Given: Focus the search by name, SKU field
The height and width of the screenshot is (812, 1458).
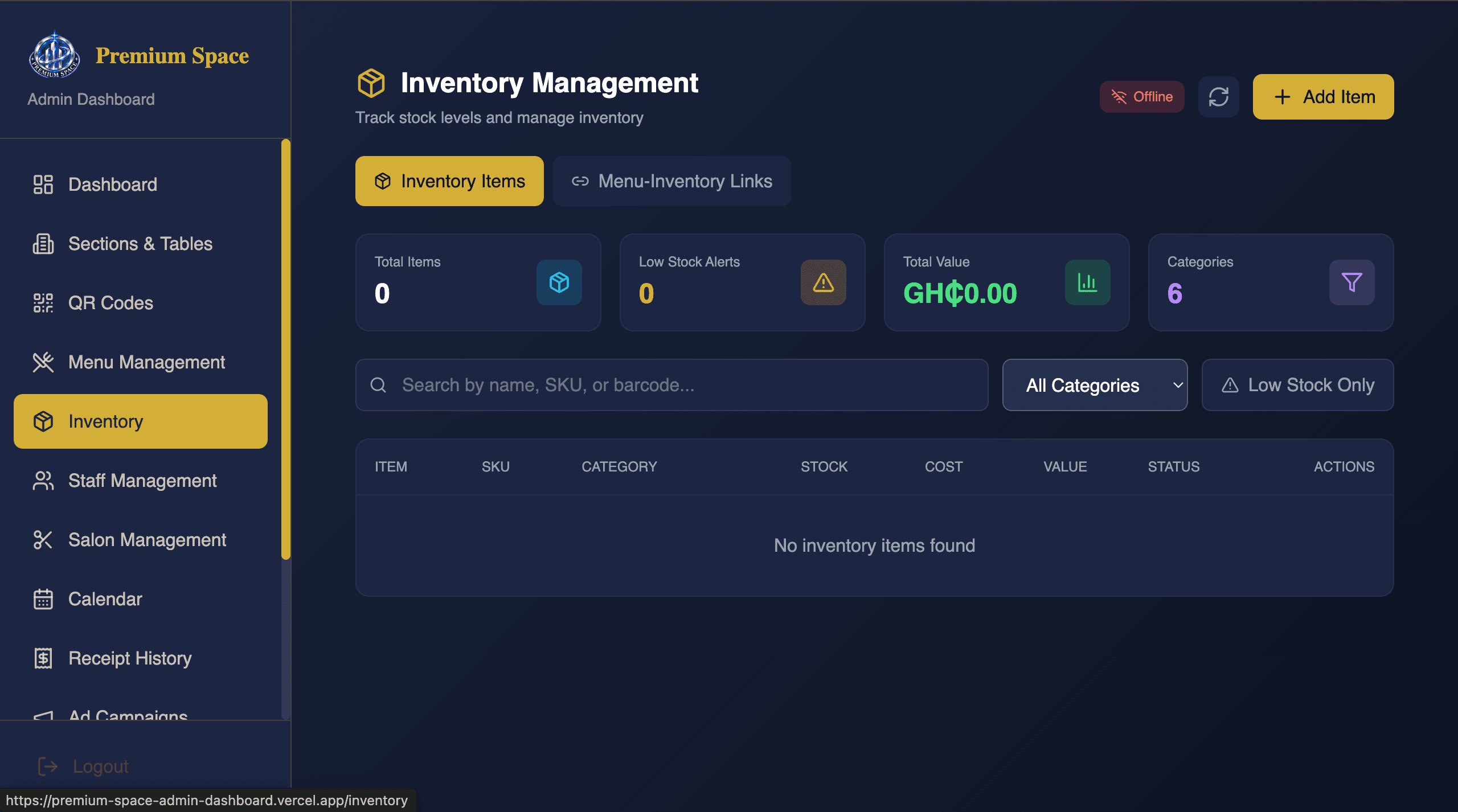Looking at the screenshot, I should tap(672, 385).
